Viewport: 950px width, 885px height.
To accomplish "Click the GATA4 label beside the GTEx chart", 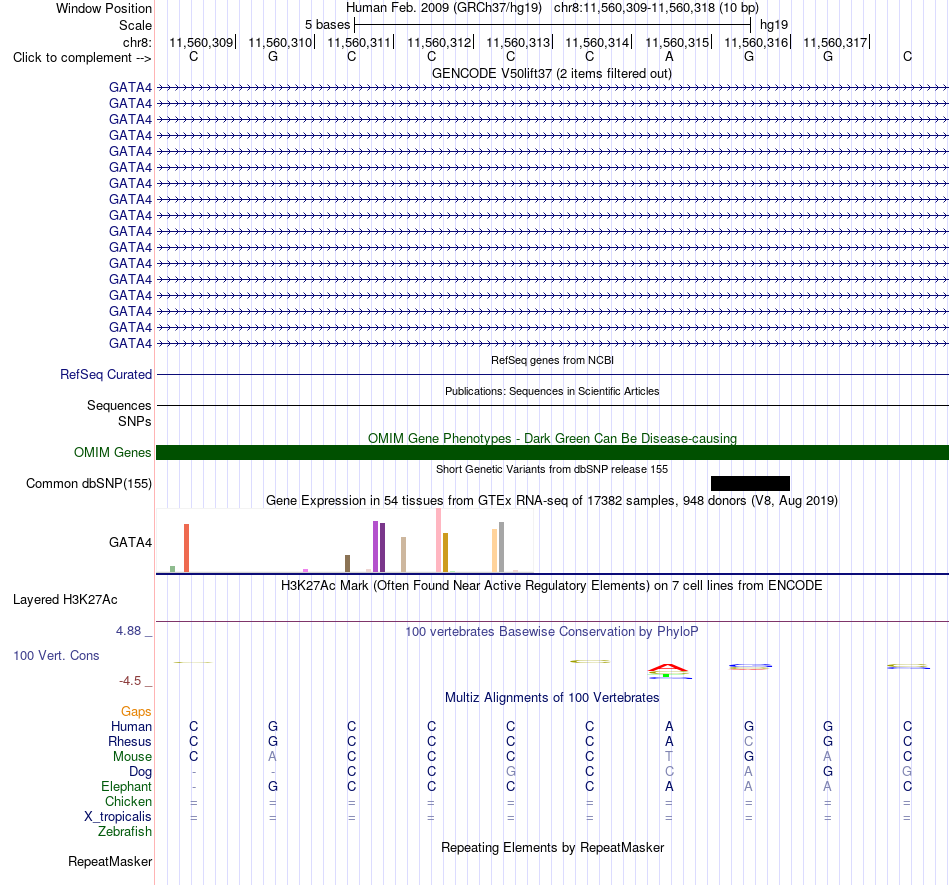I will pos(130,542).
